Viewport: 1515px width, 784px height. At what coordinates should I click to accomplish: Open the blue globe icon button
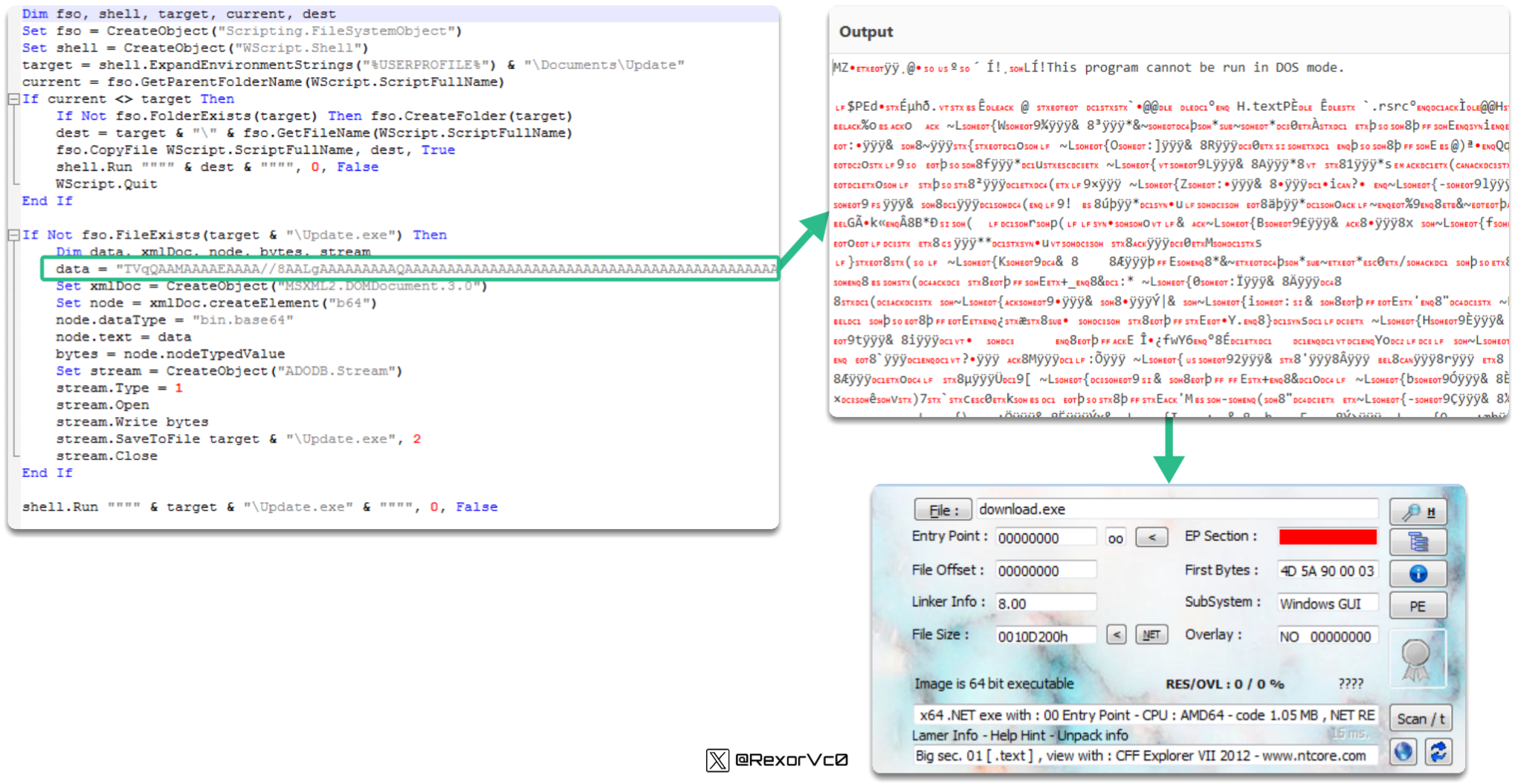coord(1403,751)
